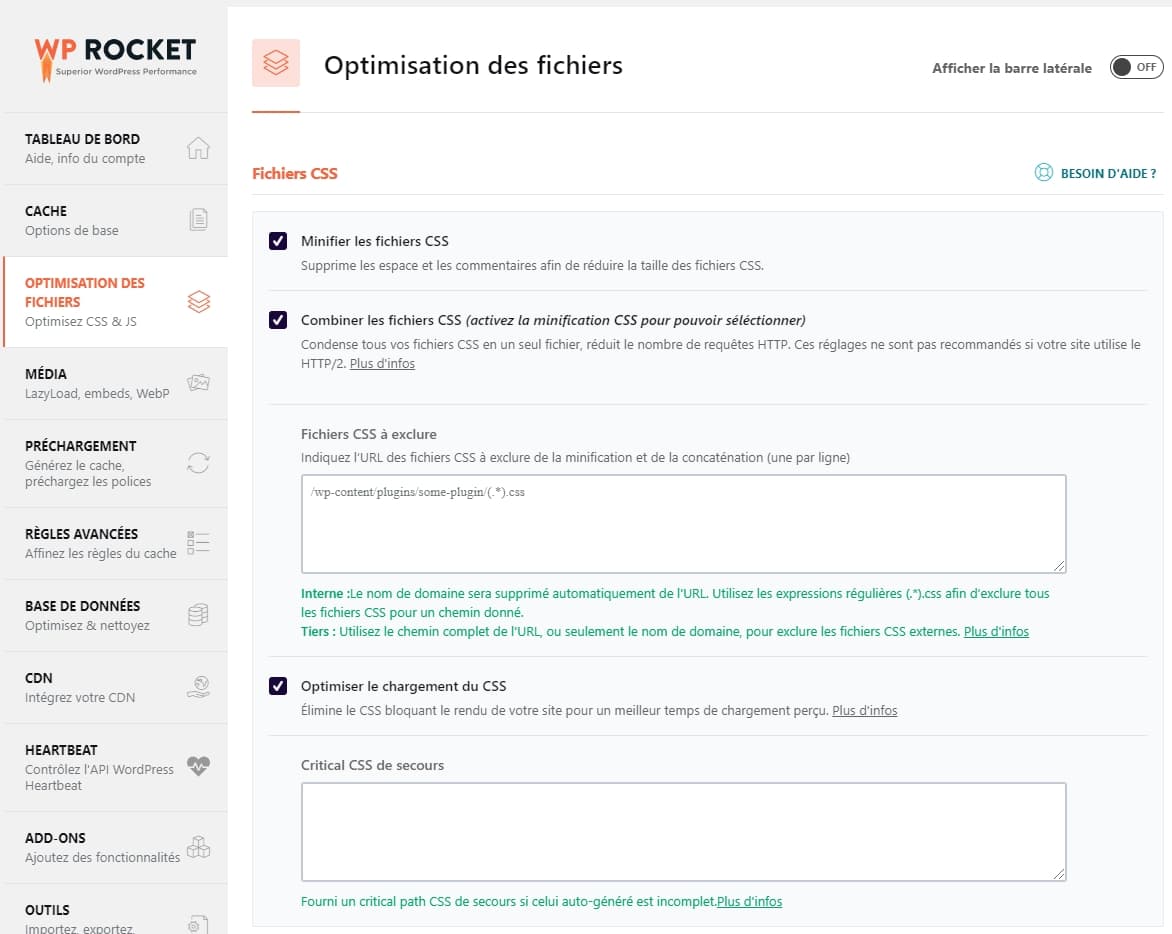Focus the Fichiers CSS à exclure textarea
The image size is (1172, 934).
point(683,524)
